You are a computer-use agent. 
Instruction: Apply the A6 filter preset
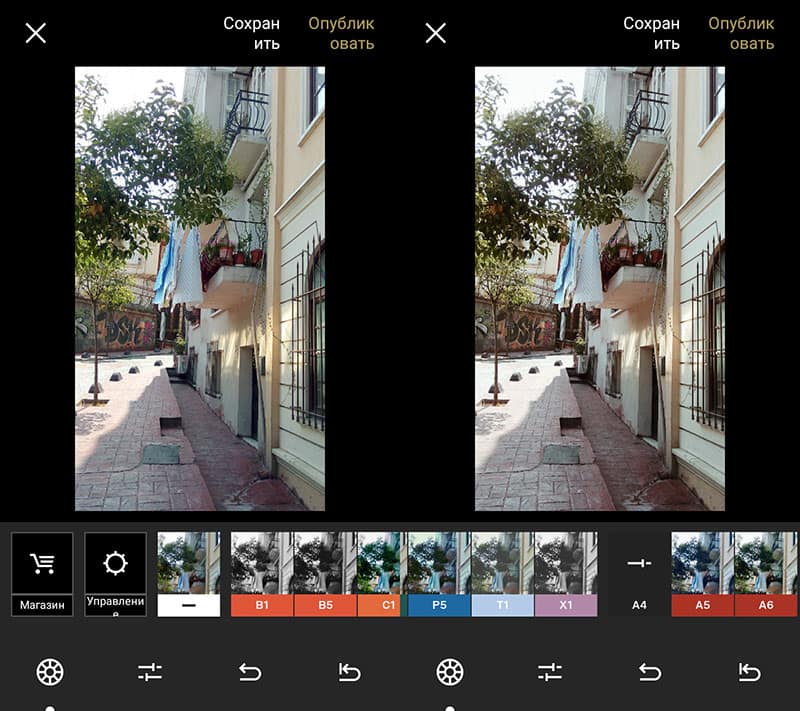point(766,573)
